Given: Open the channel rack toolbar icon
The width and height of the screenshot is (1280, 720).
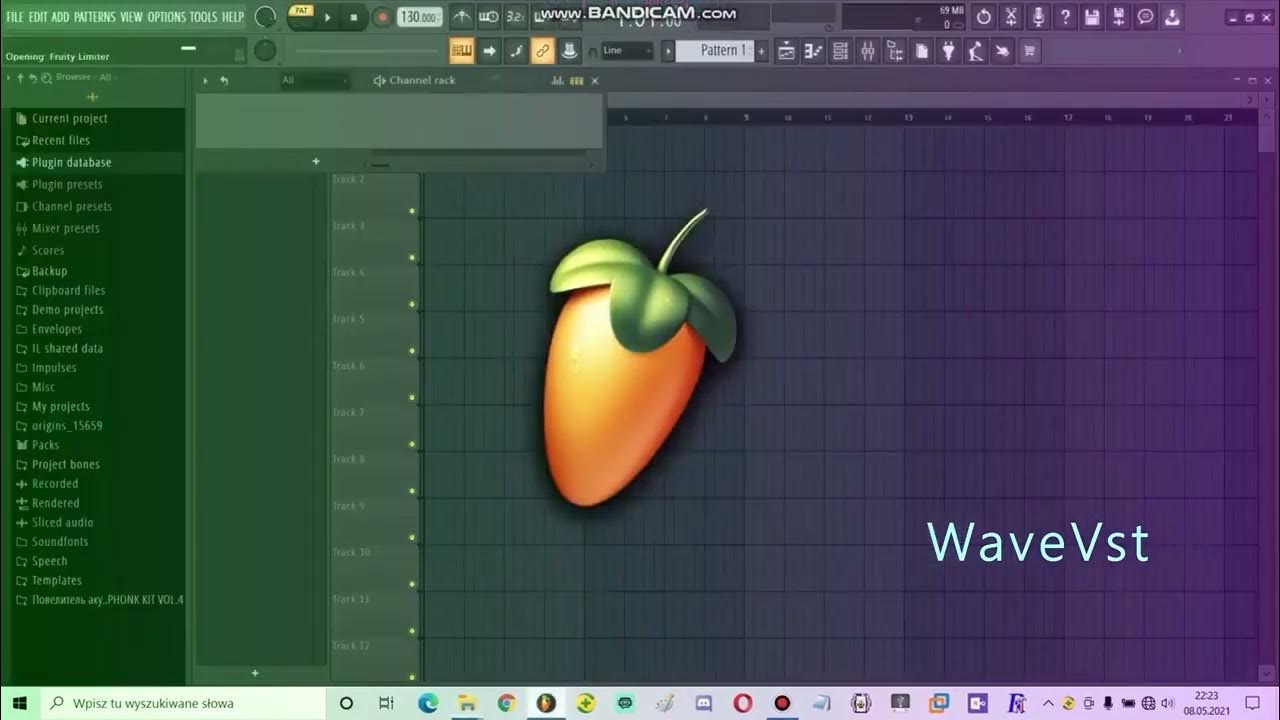Looking at the screenshot, I should click(840, 50).
